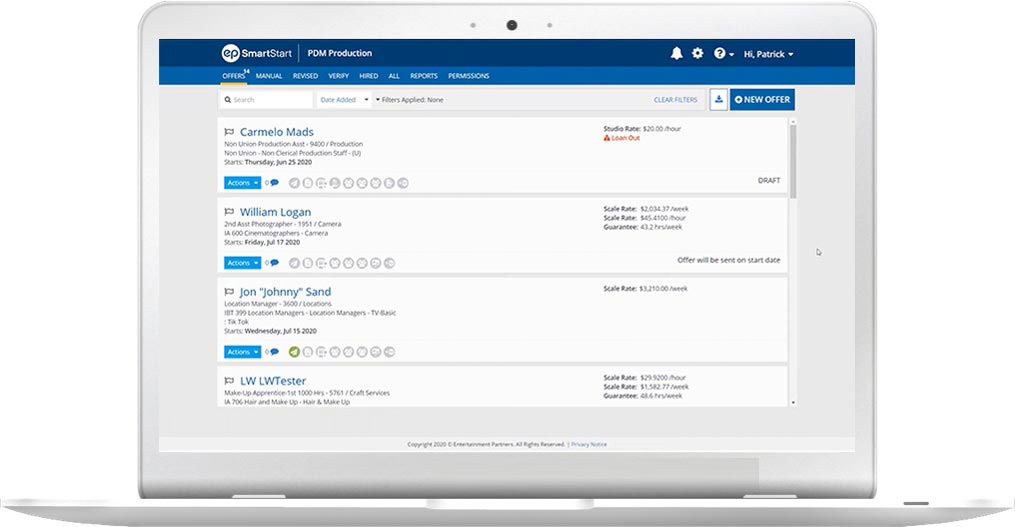This screenshot has width=1015, height=527.
Task: Toggle the flag next to Jon "Johnny" Sand
Action: pyautogui.click(x=229, y=292)
